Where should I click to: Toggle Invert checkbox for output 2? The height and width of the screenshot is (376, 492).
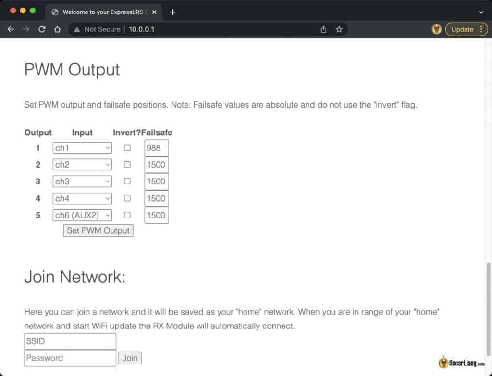point(127,164)
